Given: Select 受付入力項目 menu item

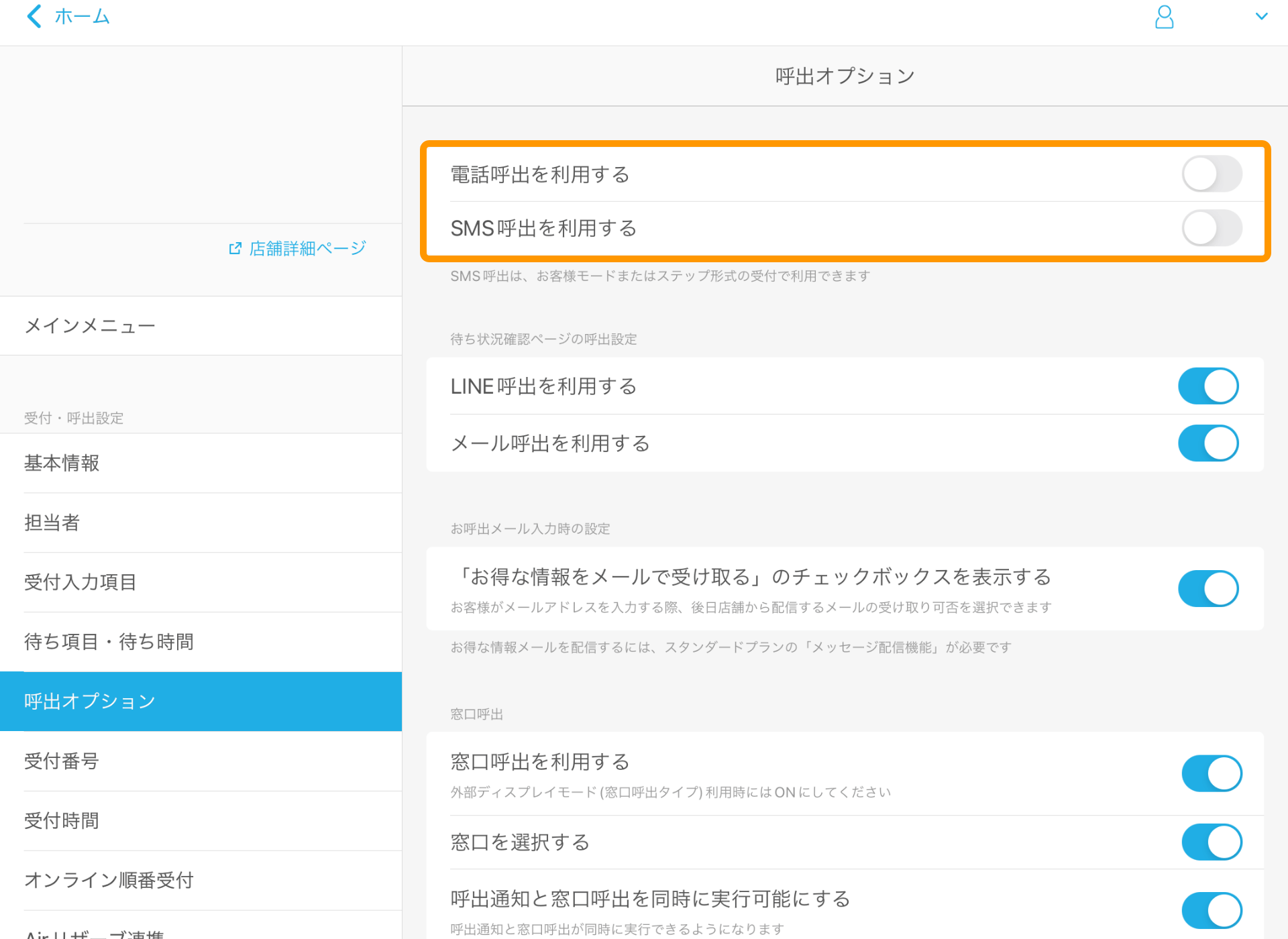Looking at the screenshot, I should point(80,582).
